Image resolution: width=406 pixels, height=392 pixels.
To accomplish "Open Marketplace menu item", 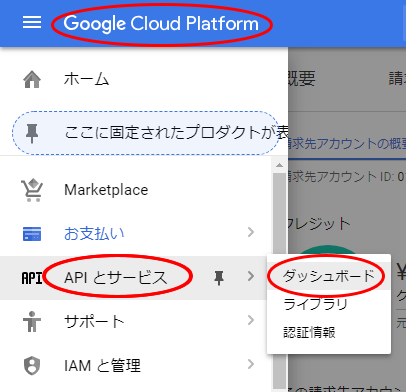I will [x=106, y=190].
